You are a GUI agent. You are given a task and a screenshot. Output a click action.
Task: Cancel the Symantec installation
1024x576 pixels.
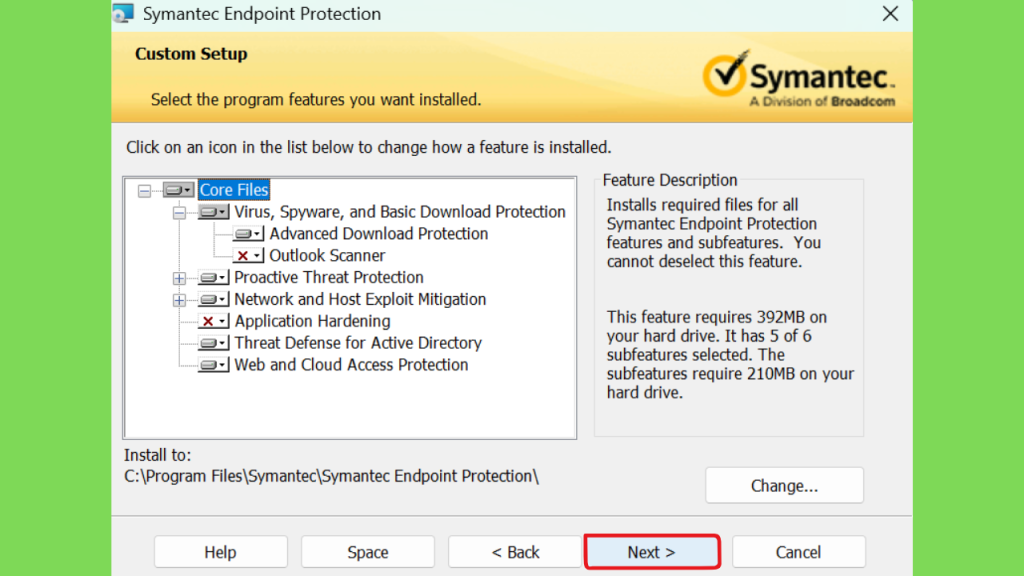[x=799, y=552]
